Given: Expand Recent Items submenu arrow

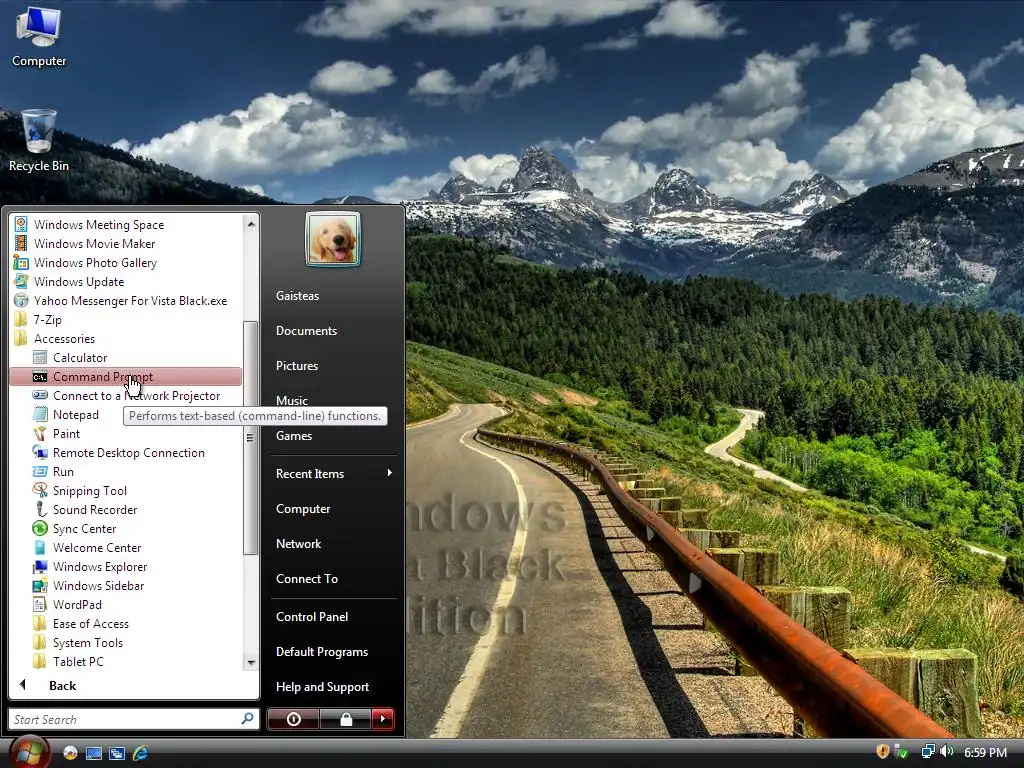Looking at the screenshot, I should tap(389, 473).
